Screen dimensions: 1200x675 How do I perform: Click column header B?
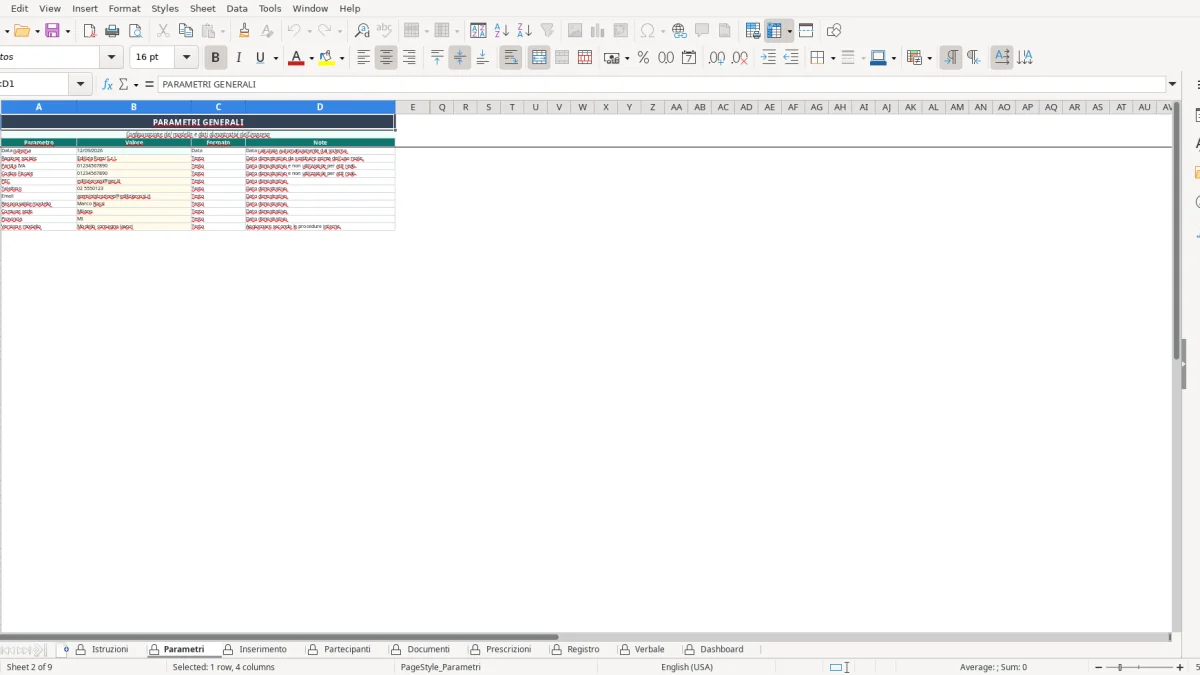[x=133, y=107]
